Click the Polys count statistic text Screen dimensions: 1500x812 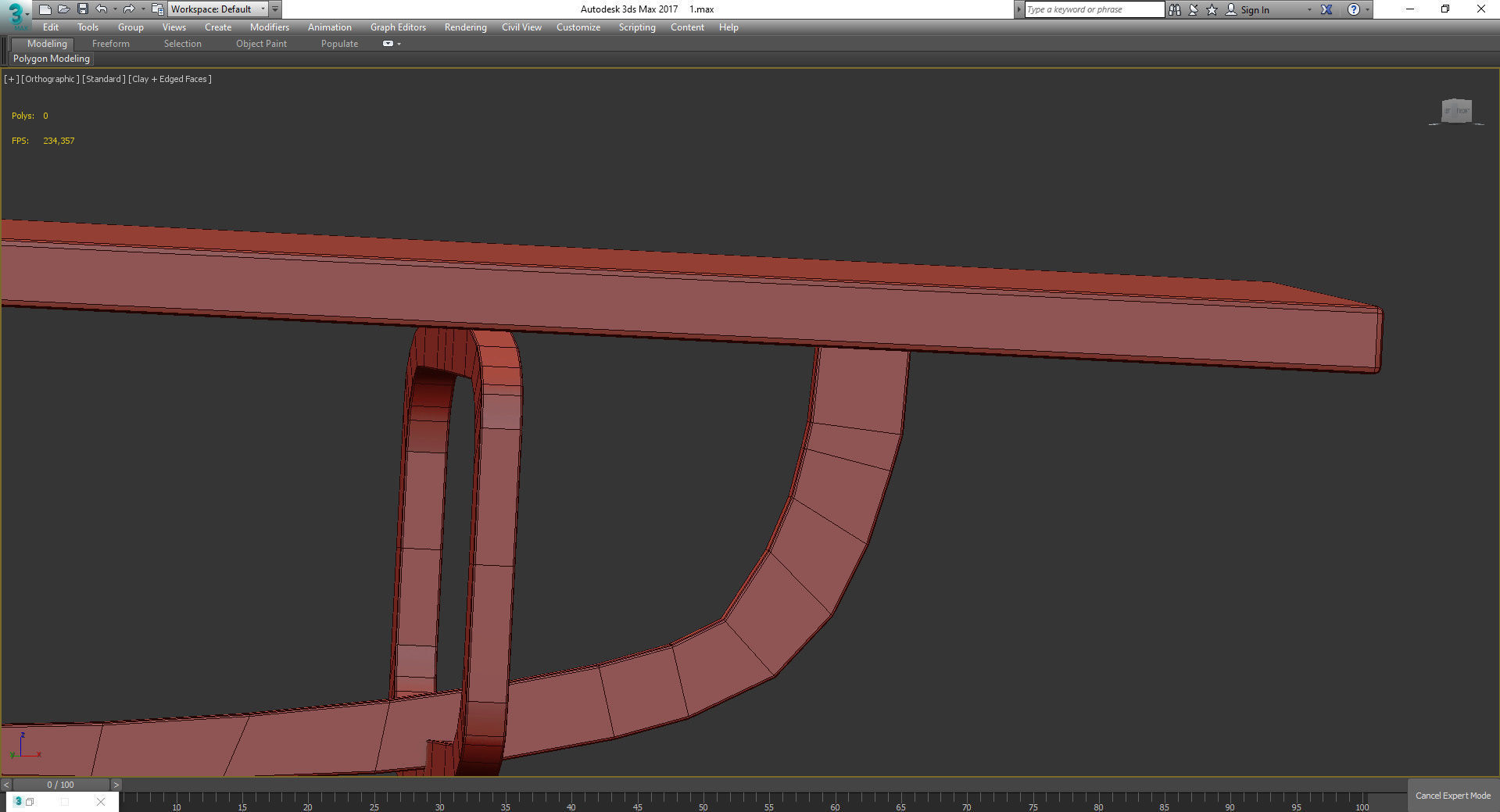(x=30, y=116)
